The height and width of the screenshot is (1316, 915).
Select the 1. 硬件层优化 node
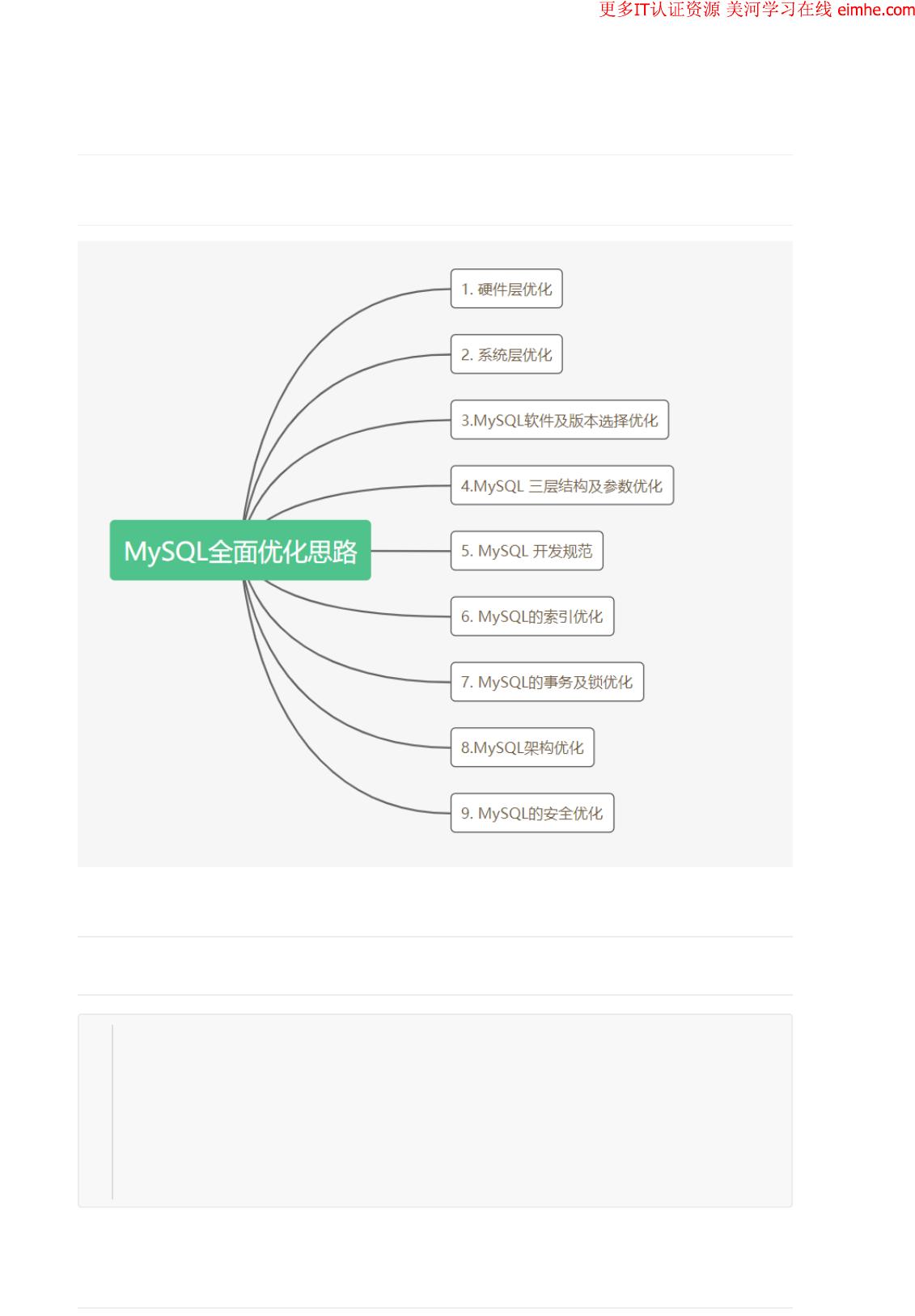506,289
